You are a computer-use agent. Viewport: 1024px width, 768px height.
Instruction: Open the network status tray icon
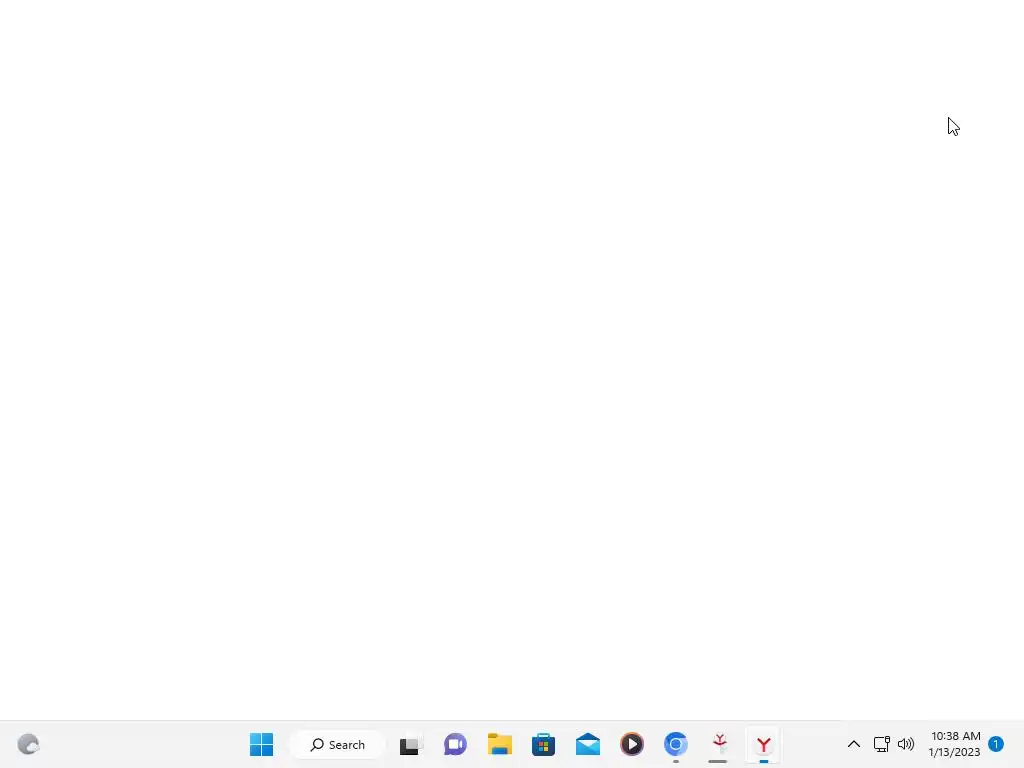click(882, 744)
